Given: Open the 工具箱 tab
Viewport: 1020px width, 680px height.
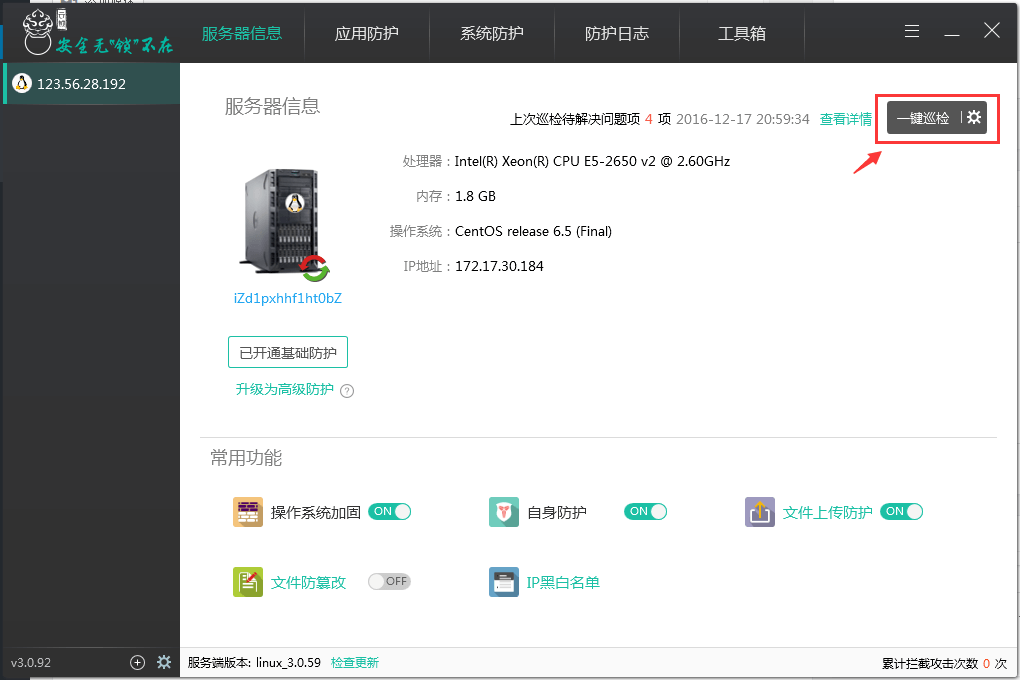Looking at the screenshot, I should [x=742, y=31].
